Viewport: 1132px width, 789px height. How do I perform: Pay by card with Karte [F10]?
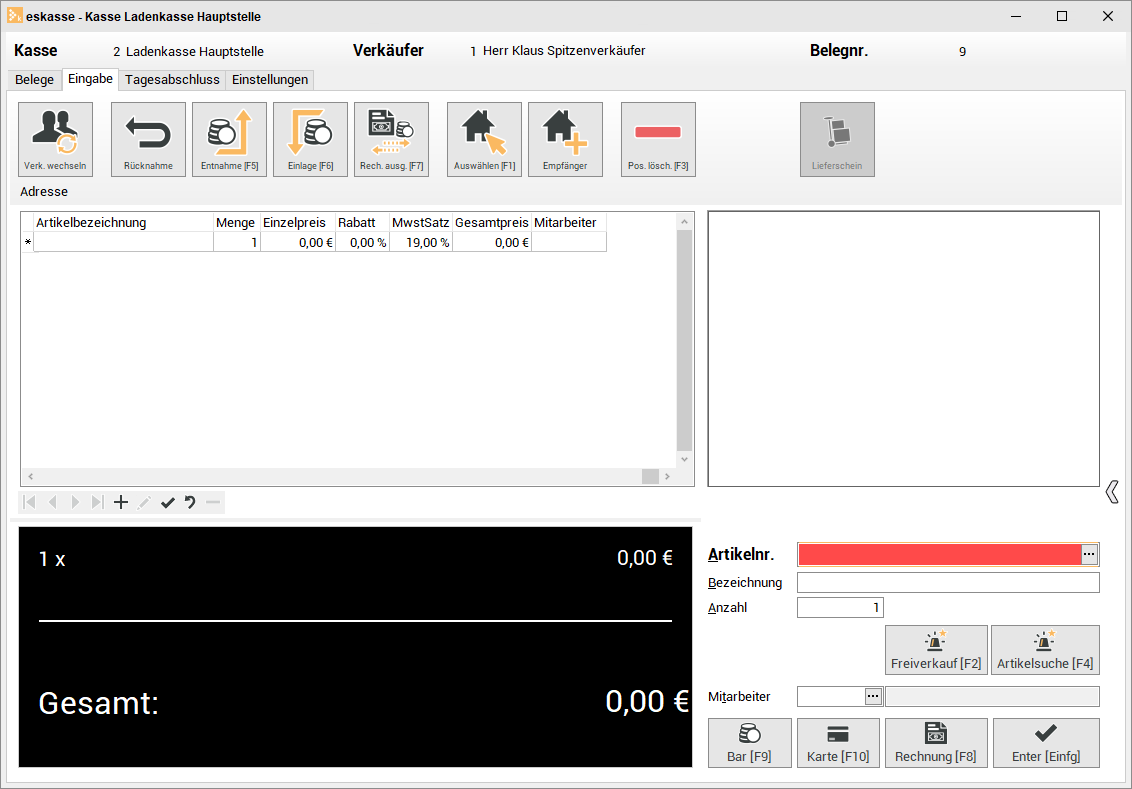[838, 743]
